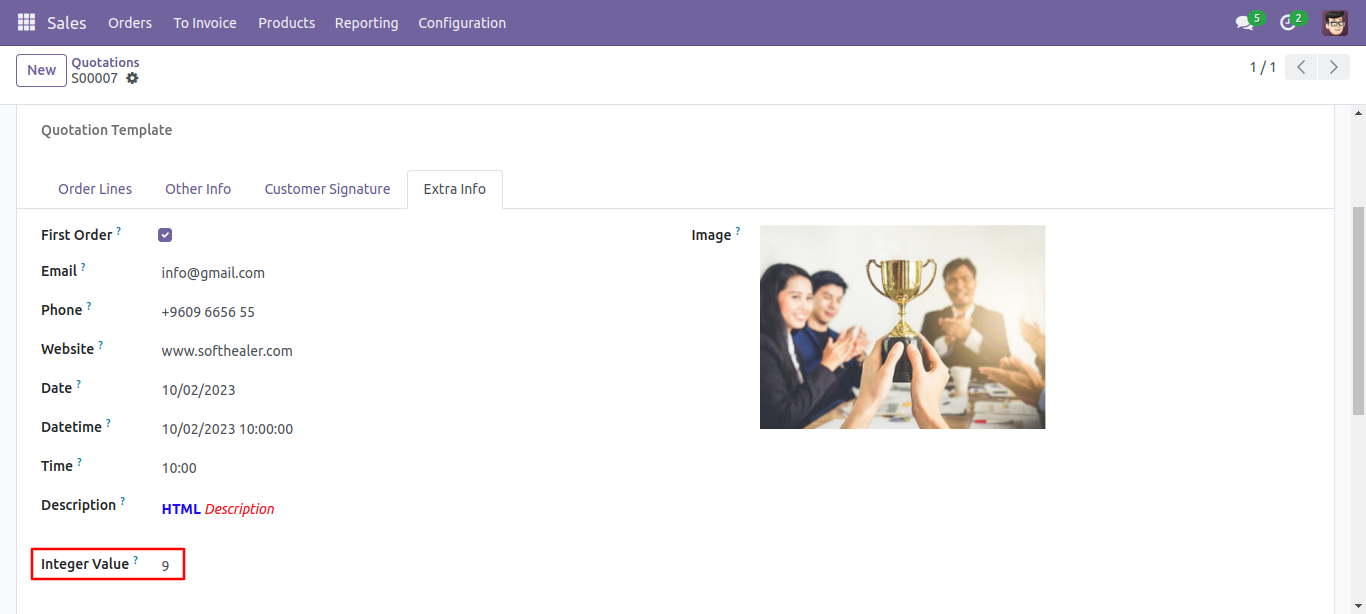
Task: Go to the previous record arrow
Action: 1301,67
